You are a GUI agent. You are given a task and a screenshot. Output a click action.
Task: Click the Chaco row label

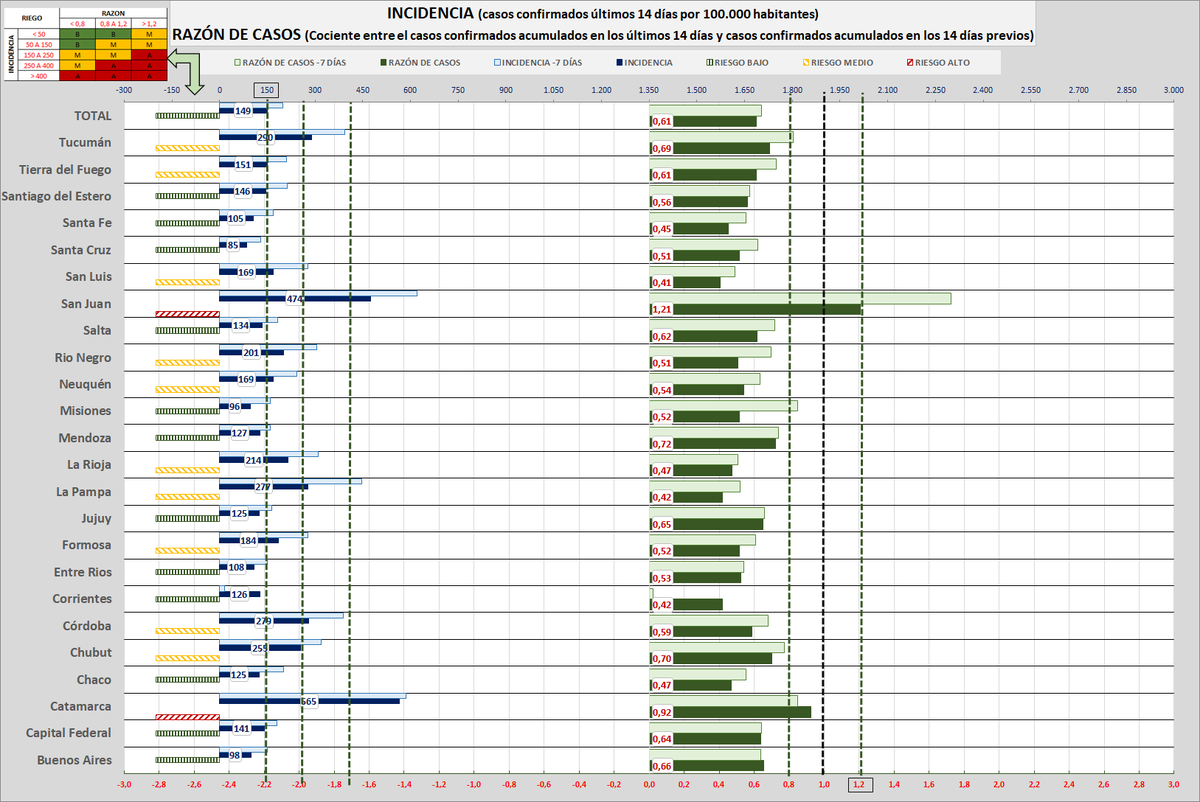[x=94, y=680]
